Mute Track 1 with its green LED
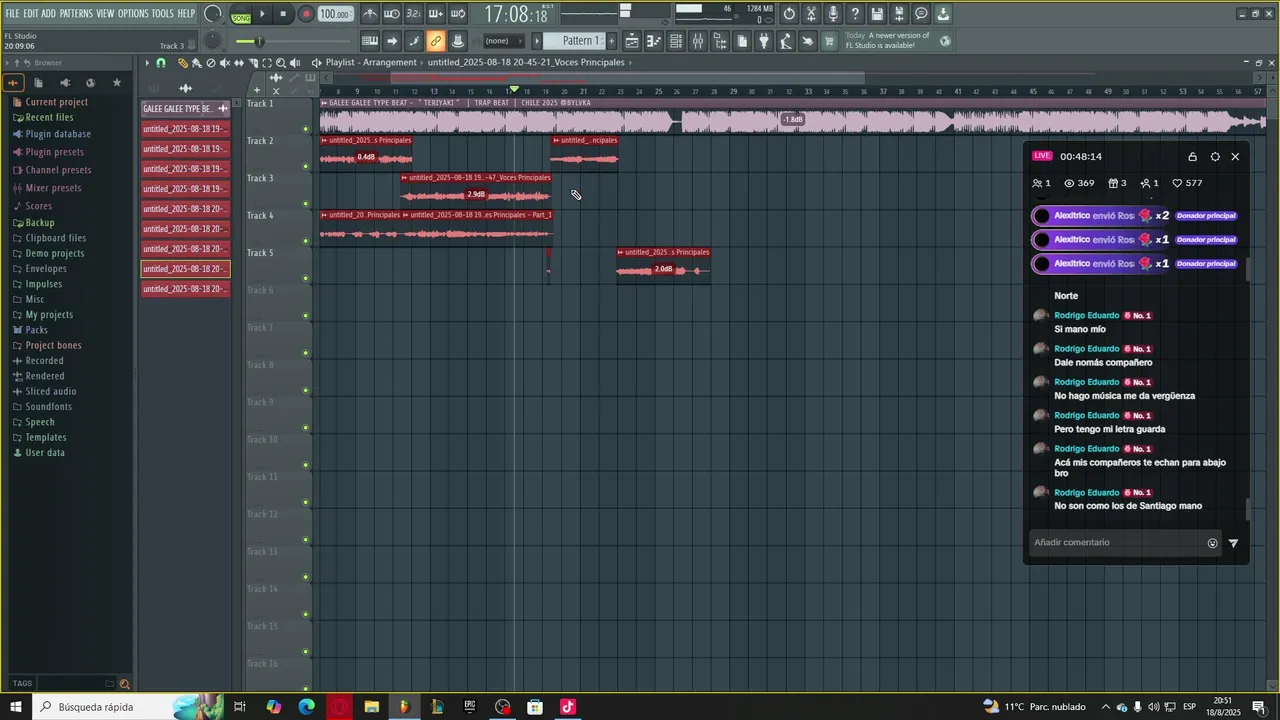Screen dimensions: 1280x720 point(306,129)
